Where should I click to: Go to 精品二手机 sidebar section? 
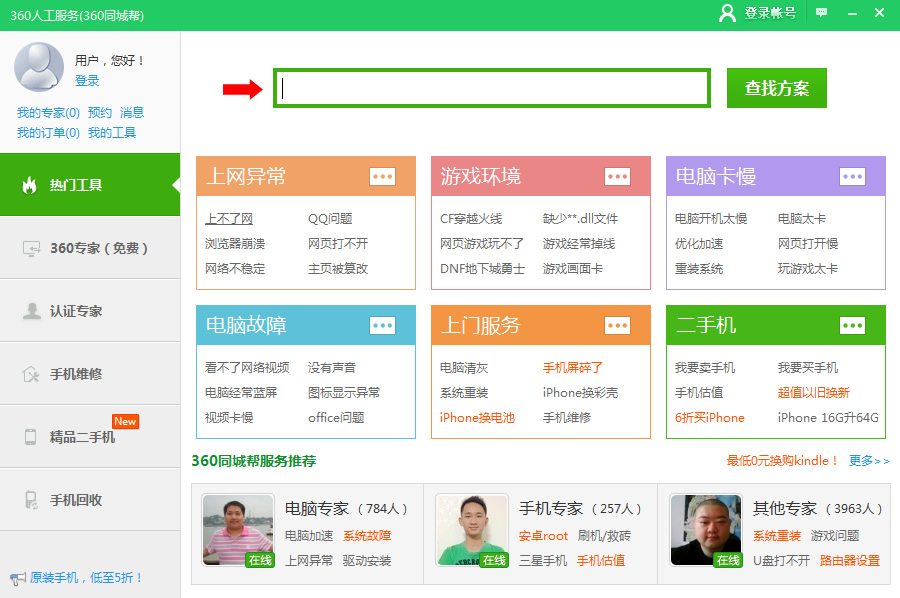[90, 437]
